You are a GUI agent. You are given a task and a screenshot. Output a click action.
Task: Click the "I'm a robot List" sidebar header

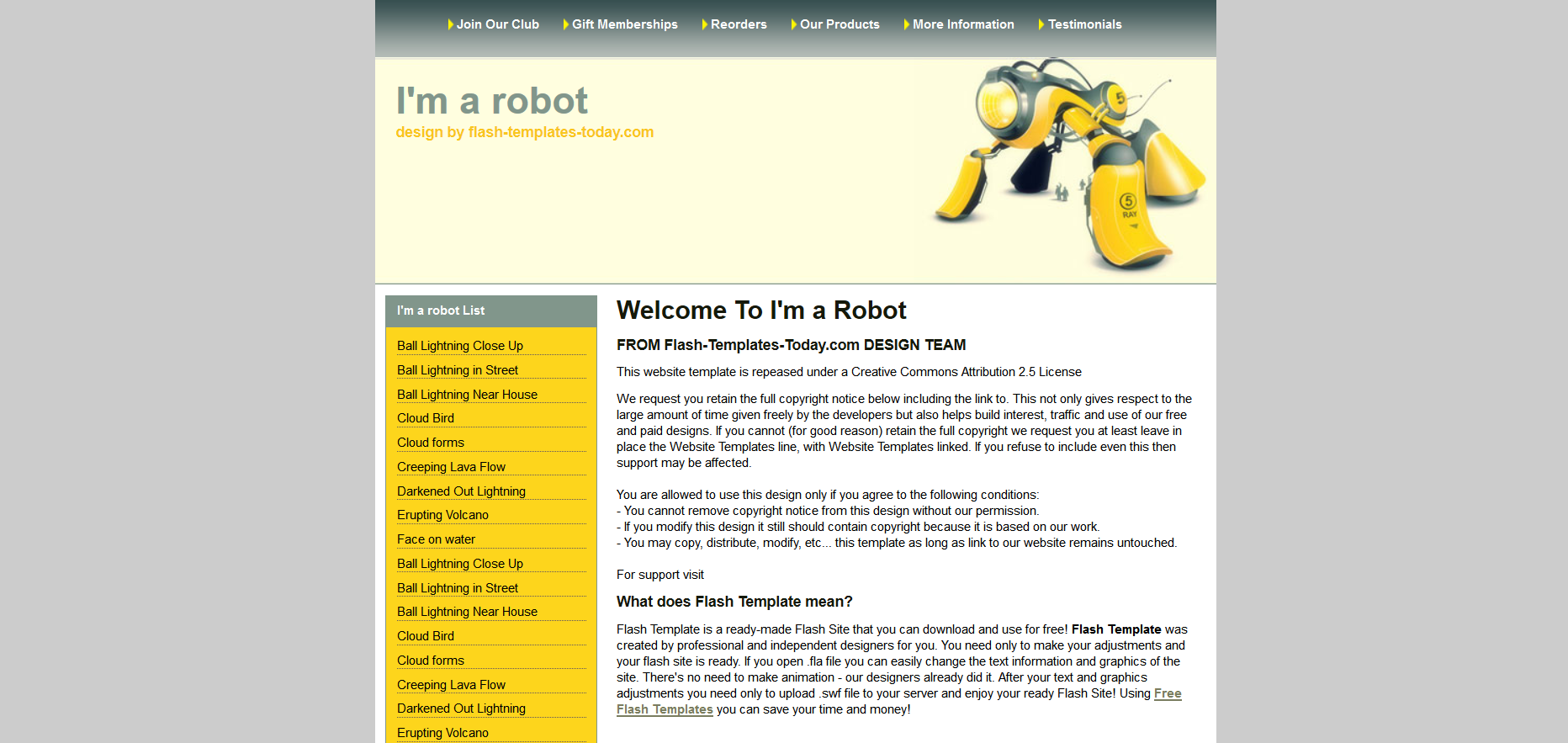pyautogui.click(x=441, y=310)
